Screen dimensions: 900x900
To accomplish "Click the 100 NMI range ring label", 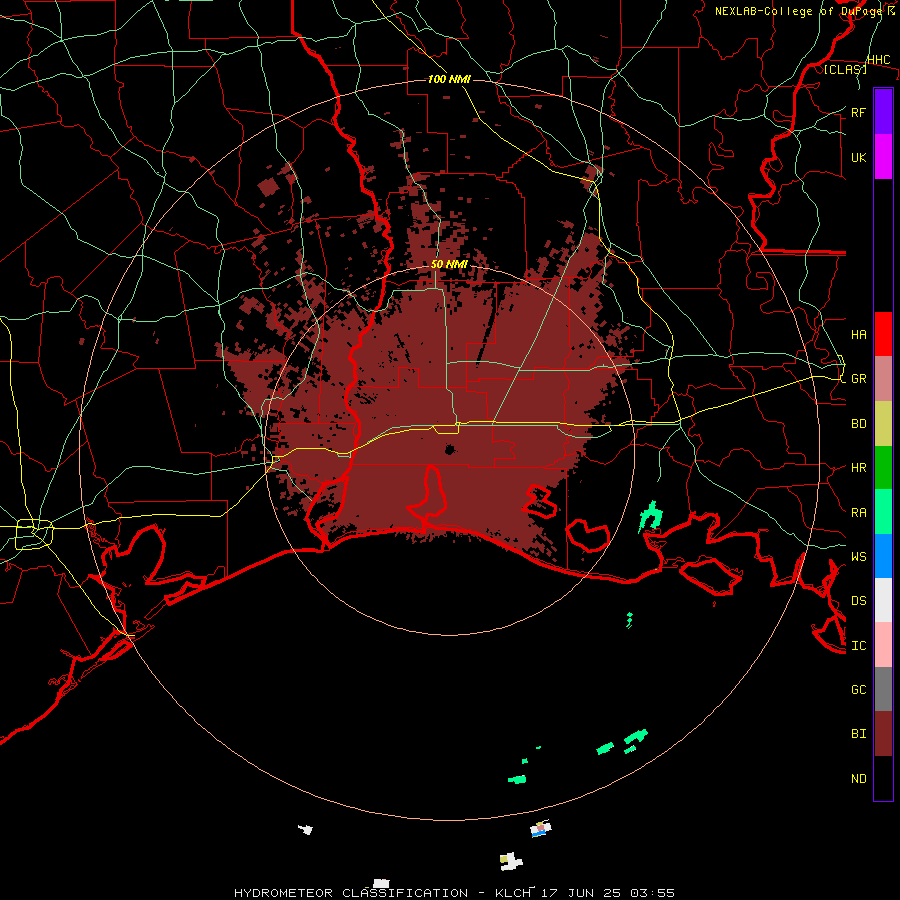I will (x=449, y=79).
